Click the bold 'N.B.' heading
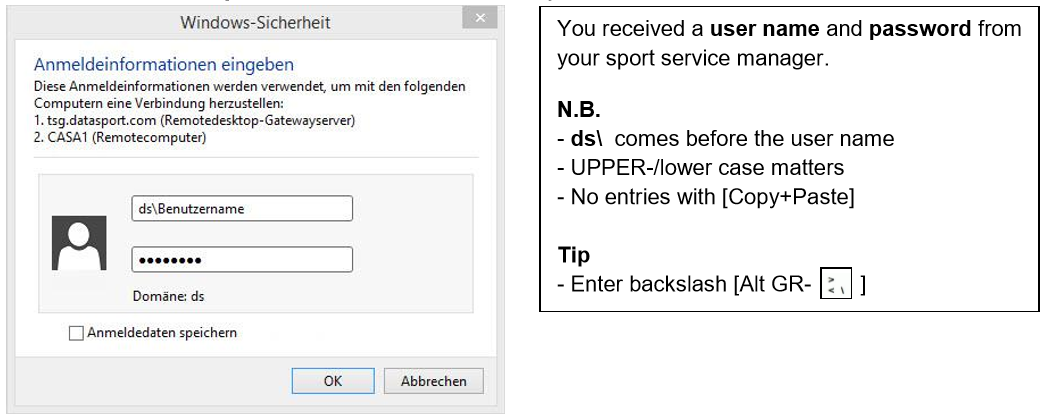Viewport: 1043px width, 419px height. (x=578, y=110)
